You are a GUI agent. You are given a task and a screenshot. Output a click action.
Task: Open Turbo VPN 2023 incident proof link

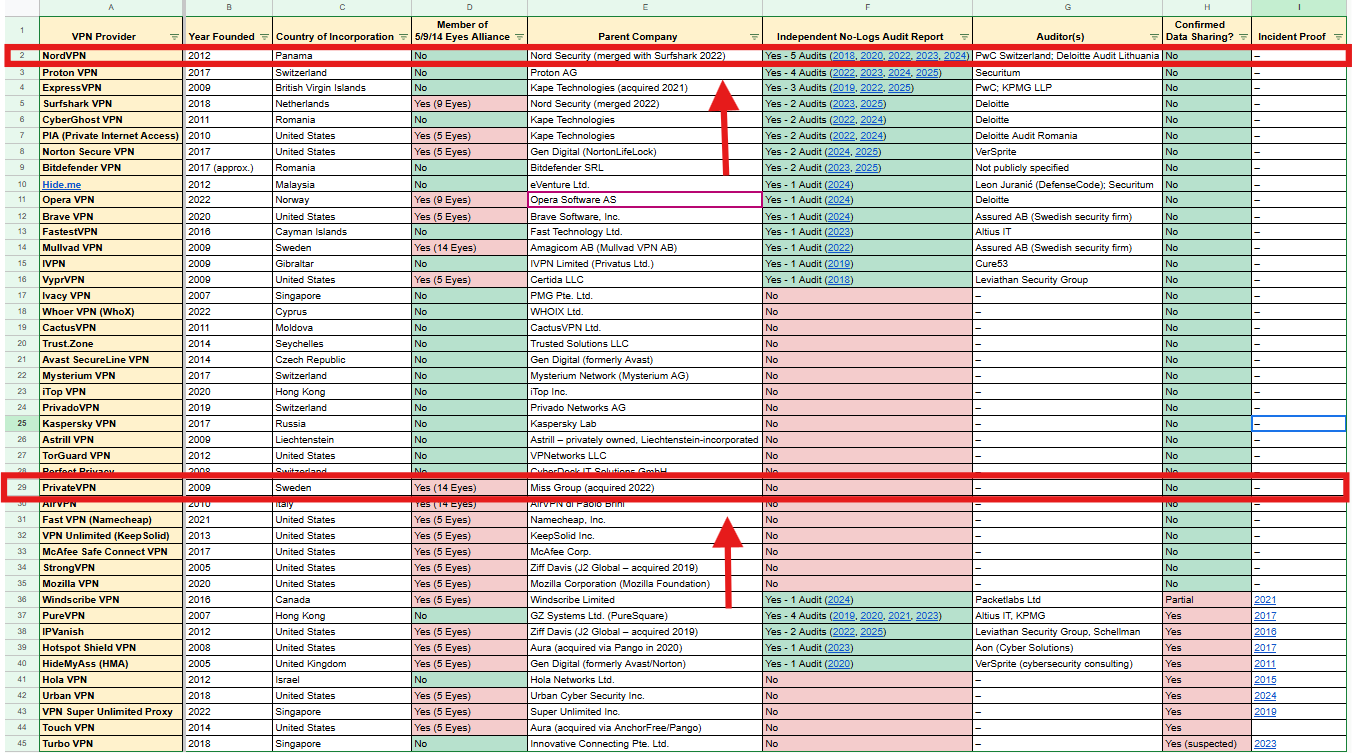[1264, 744]
